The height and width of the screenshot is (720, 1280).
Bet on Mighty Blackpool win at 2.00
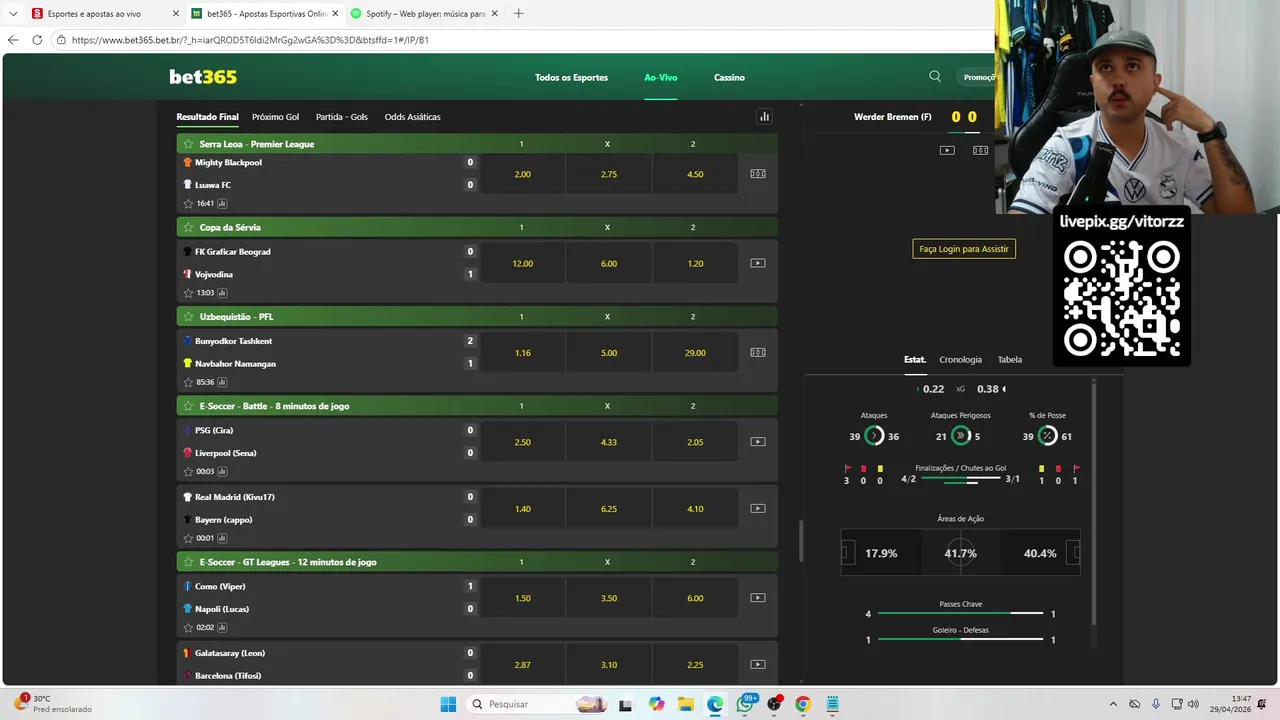(522, 174)
